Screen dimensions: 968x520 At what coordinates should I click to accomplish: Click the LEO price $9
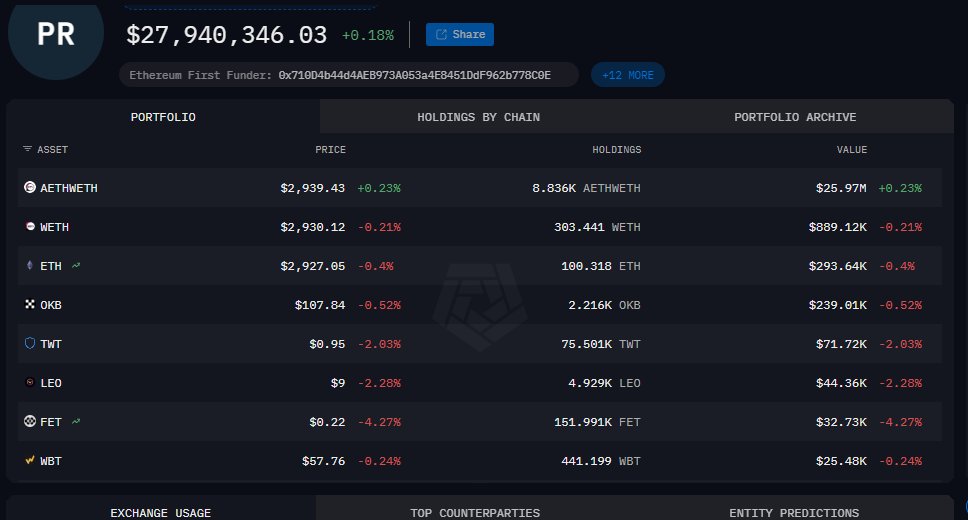[x=338, y=383]
